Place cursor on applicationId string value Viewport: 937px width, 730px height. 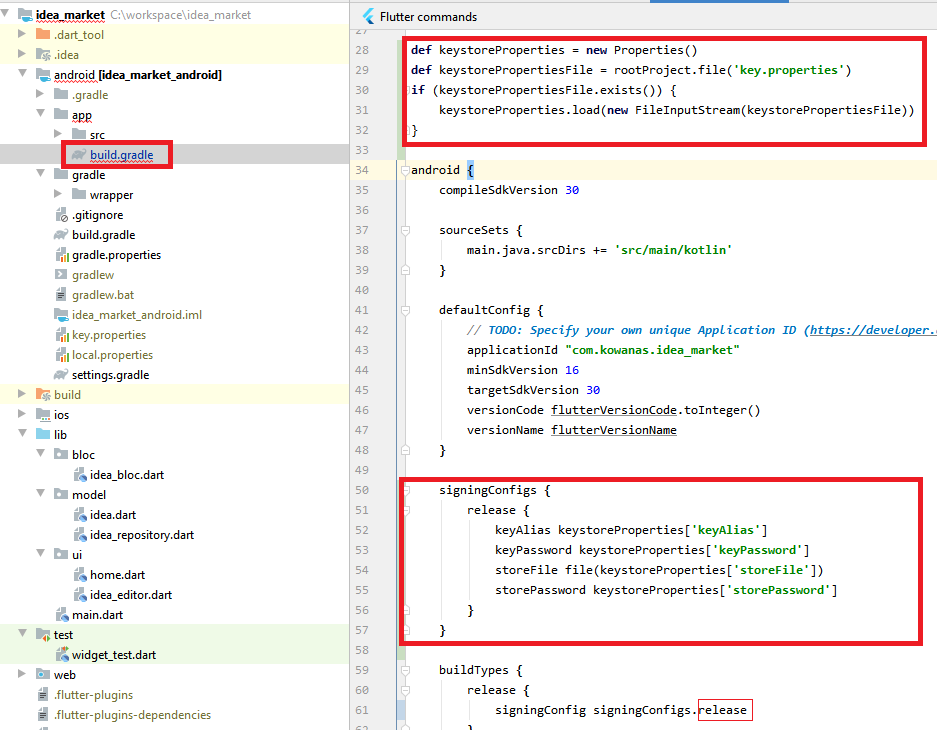(652, 350)
